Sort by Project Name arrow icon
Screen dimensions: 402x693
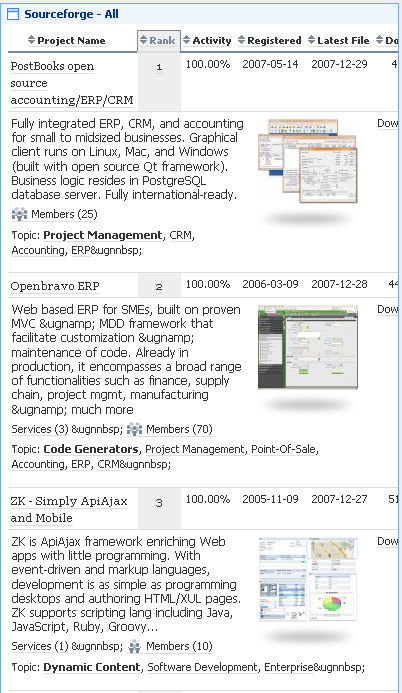tap(31, 40)
